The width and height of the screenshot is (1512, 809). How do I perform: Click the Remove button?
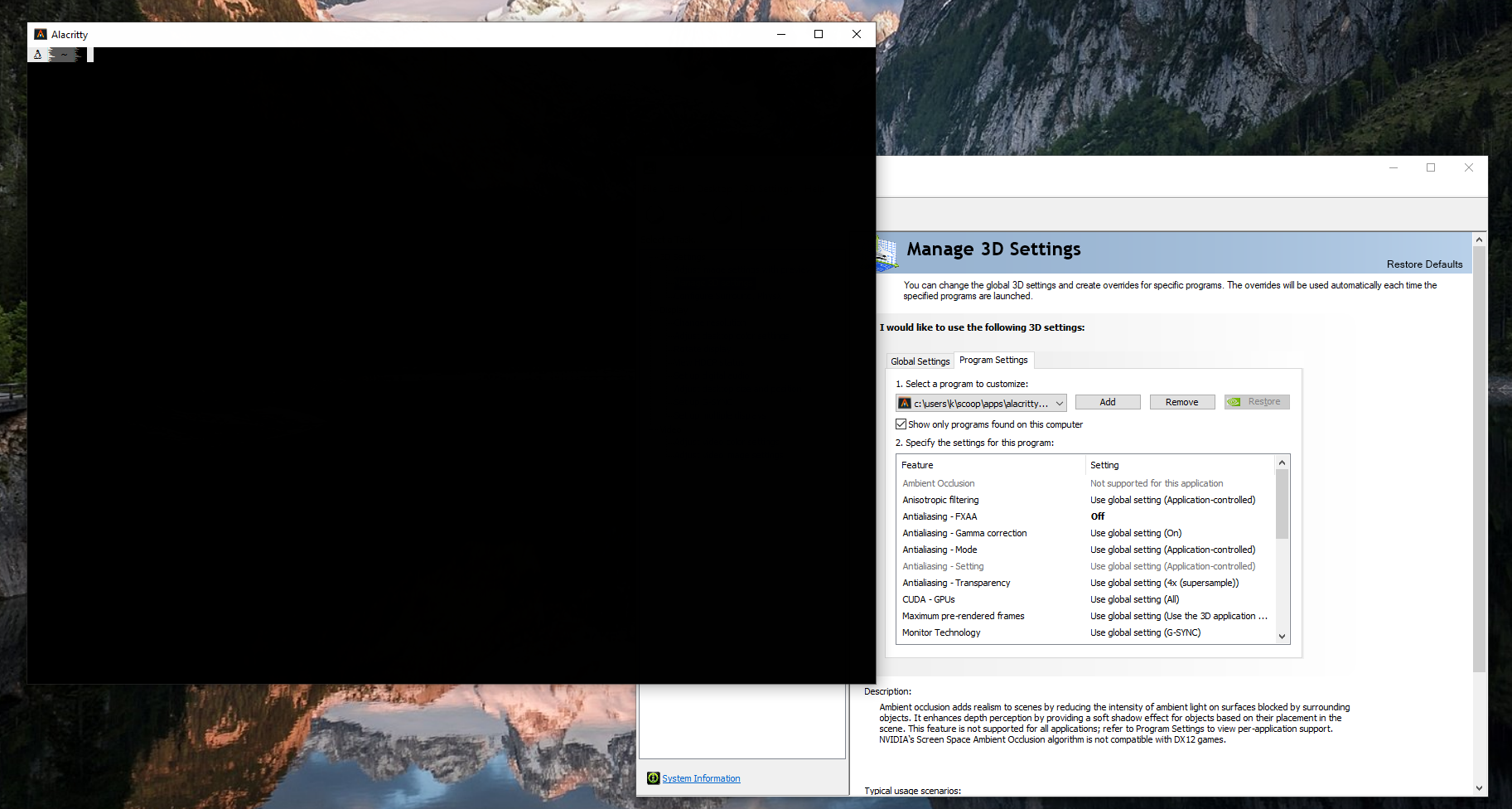tap(1181, 402)
